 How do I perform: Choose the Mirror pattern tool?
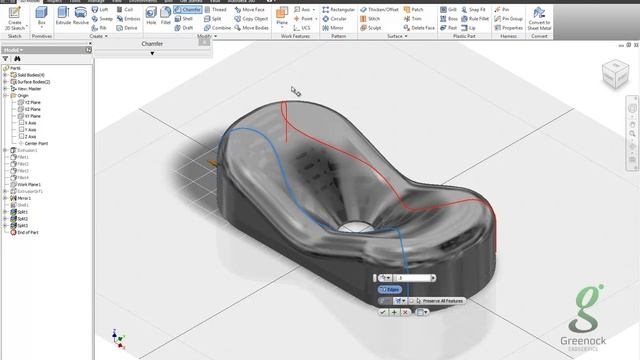coord(333,28)
